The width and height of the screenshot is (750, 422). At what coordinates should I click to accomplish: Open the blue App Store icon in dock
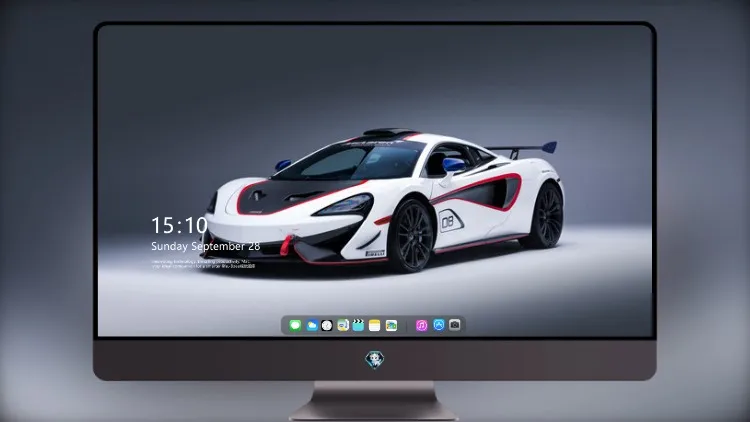pyautogui.click(x=439, y=325)
